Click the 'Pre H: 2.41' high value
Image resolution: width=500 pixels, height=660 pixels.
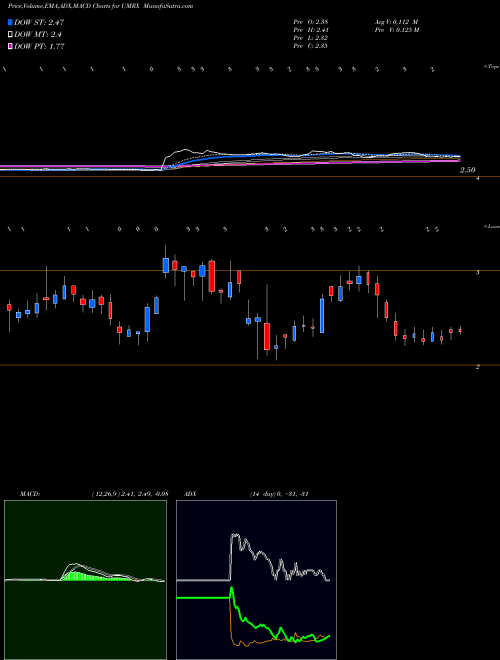click(x=311, y=30)
